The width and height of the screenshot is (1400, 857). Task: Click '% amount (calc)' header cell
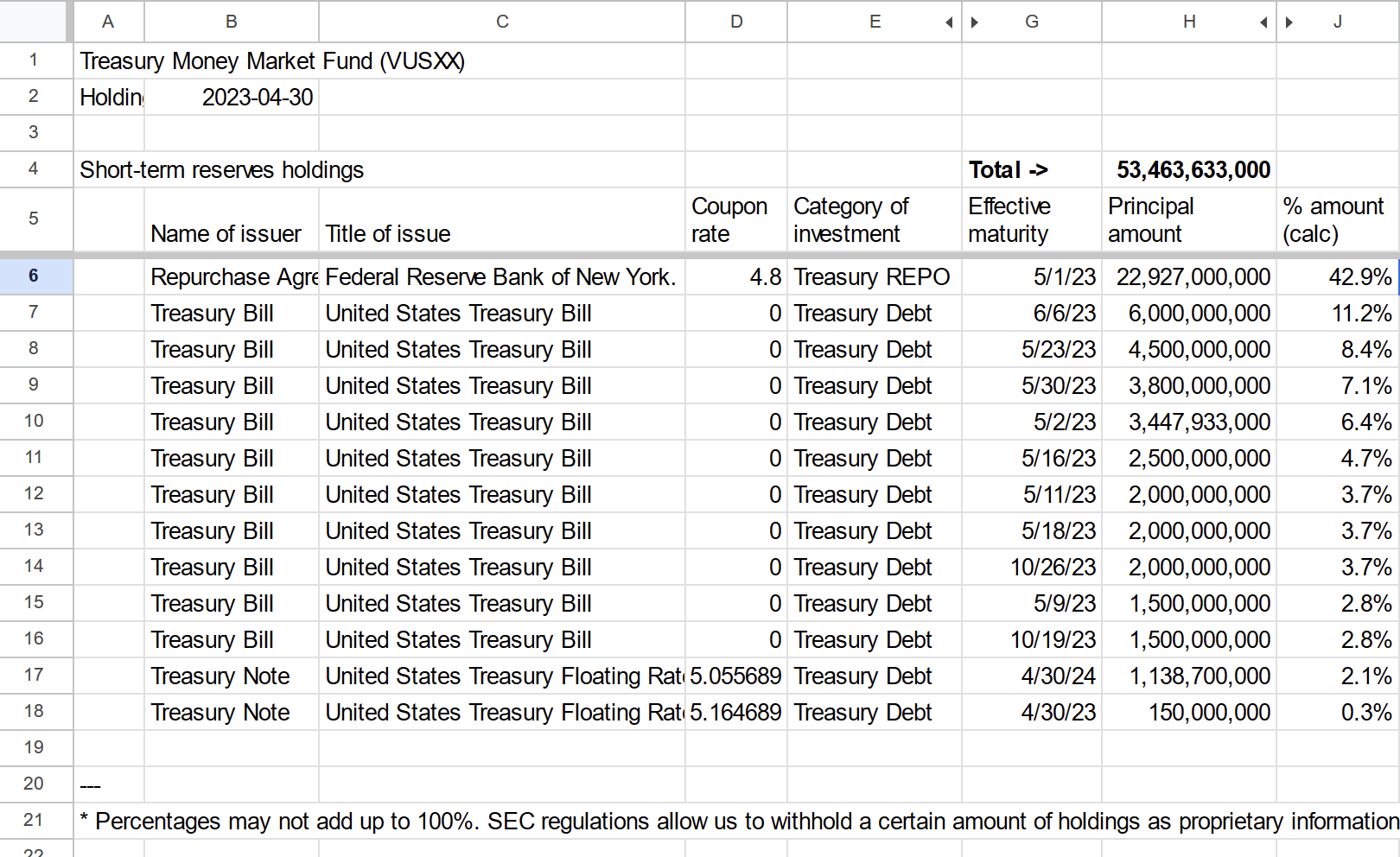click(1338, 219)
